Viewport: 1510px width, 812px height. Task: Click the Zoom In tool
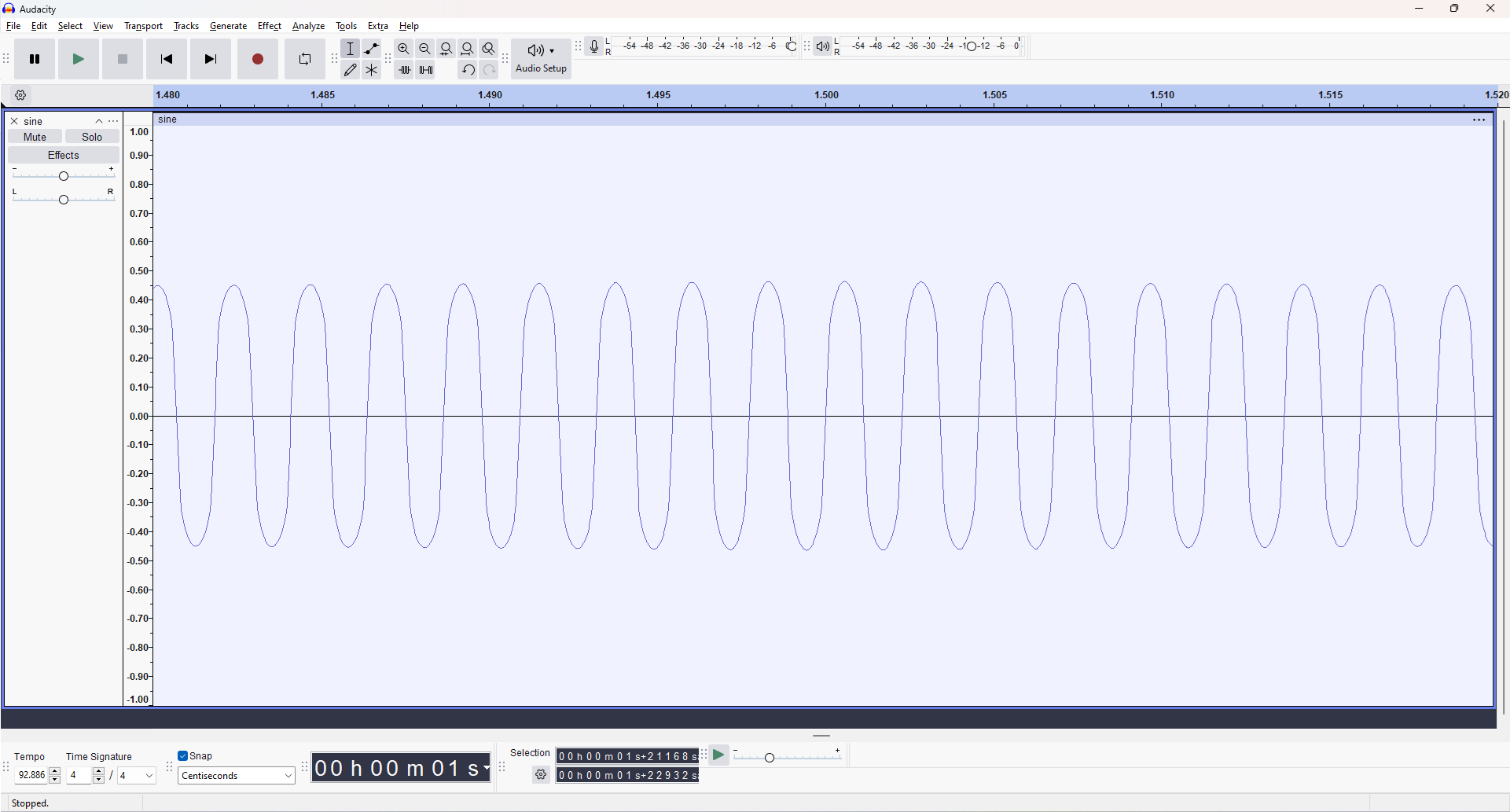pyautogui.click(x=403, y=48)
